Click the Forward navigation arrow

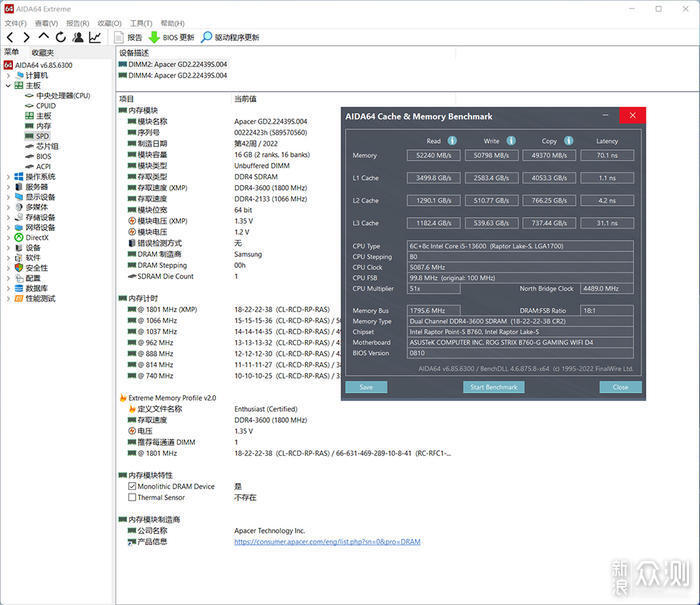tap(27, 38)
